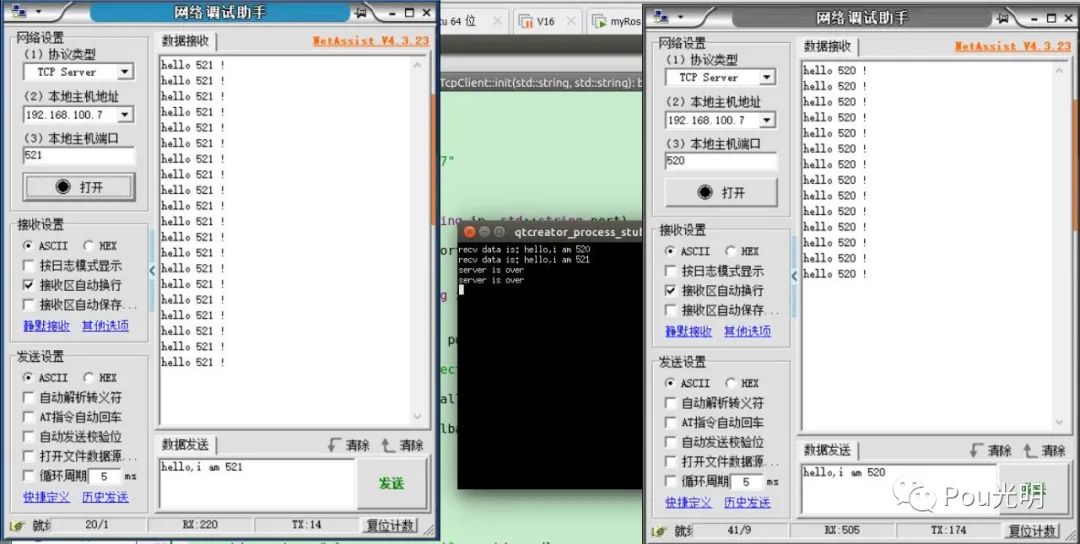Click receive area scrollbar up arrow in right window
1080x544 pixels.
click(x=1059, y=70)
